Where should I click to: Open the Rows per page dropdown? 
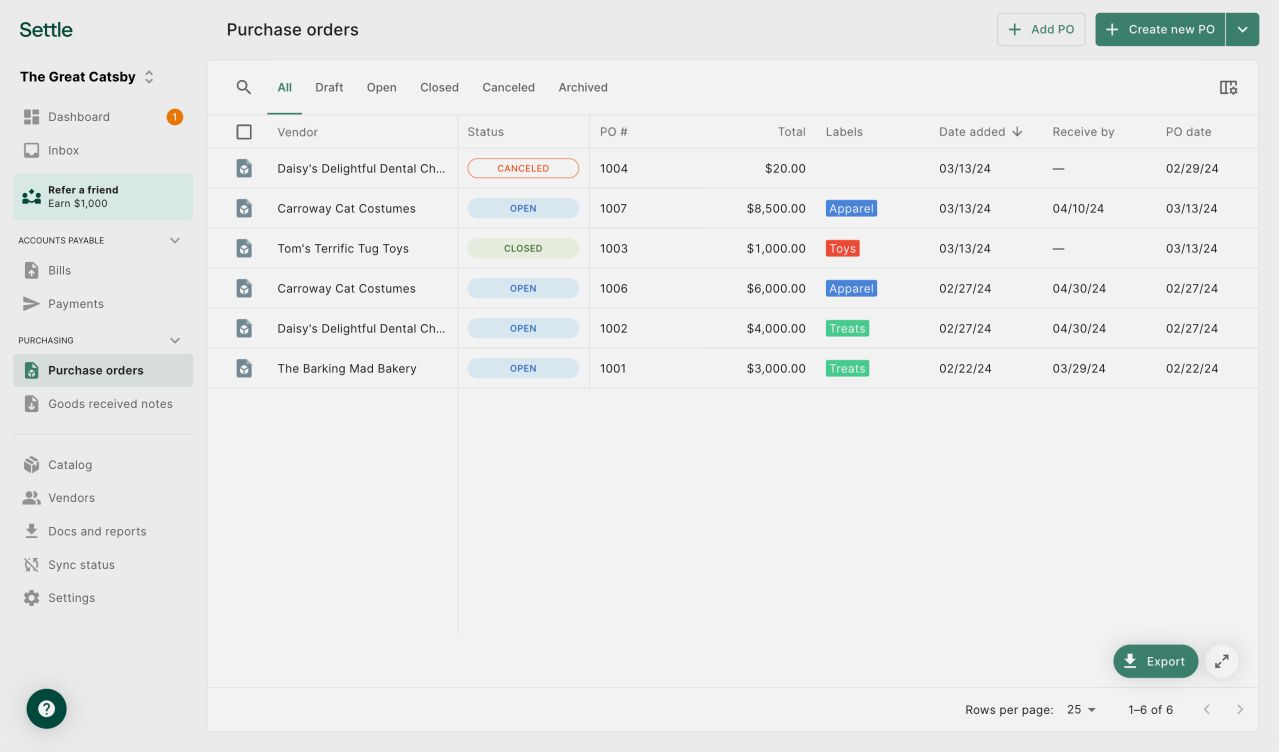1081,710
